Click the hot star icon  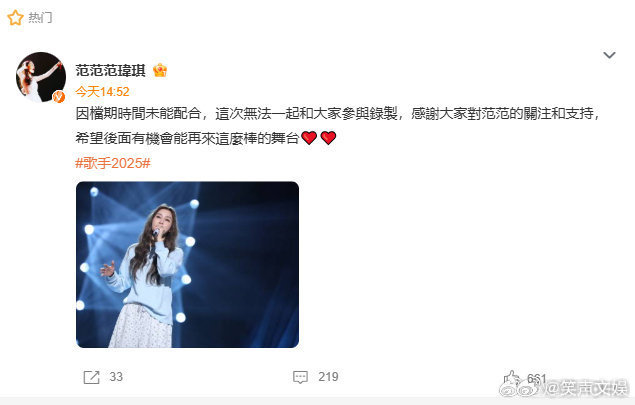(15, 18)
